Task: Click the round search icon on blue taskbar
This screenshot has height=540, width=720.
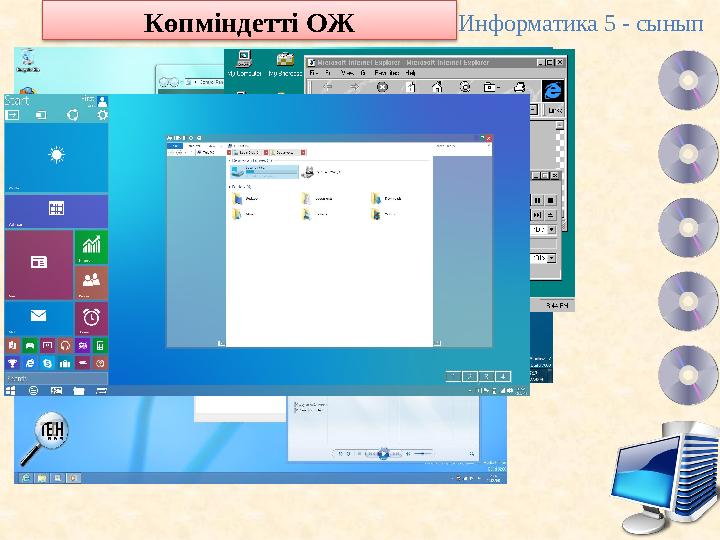Action: pos(33,391)
